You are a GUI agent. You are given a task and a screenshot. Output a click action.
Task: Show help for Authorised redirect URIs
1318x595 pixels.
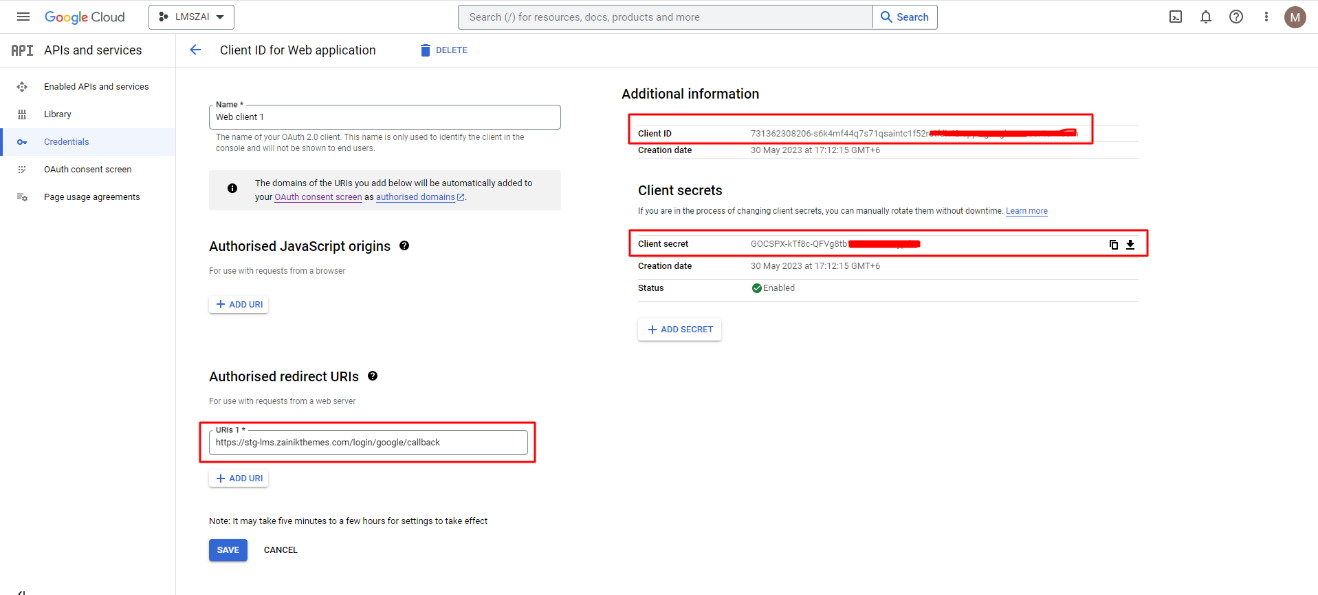point(373,376)
